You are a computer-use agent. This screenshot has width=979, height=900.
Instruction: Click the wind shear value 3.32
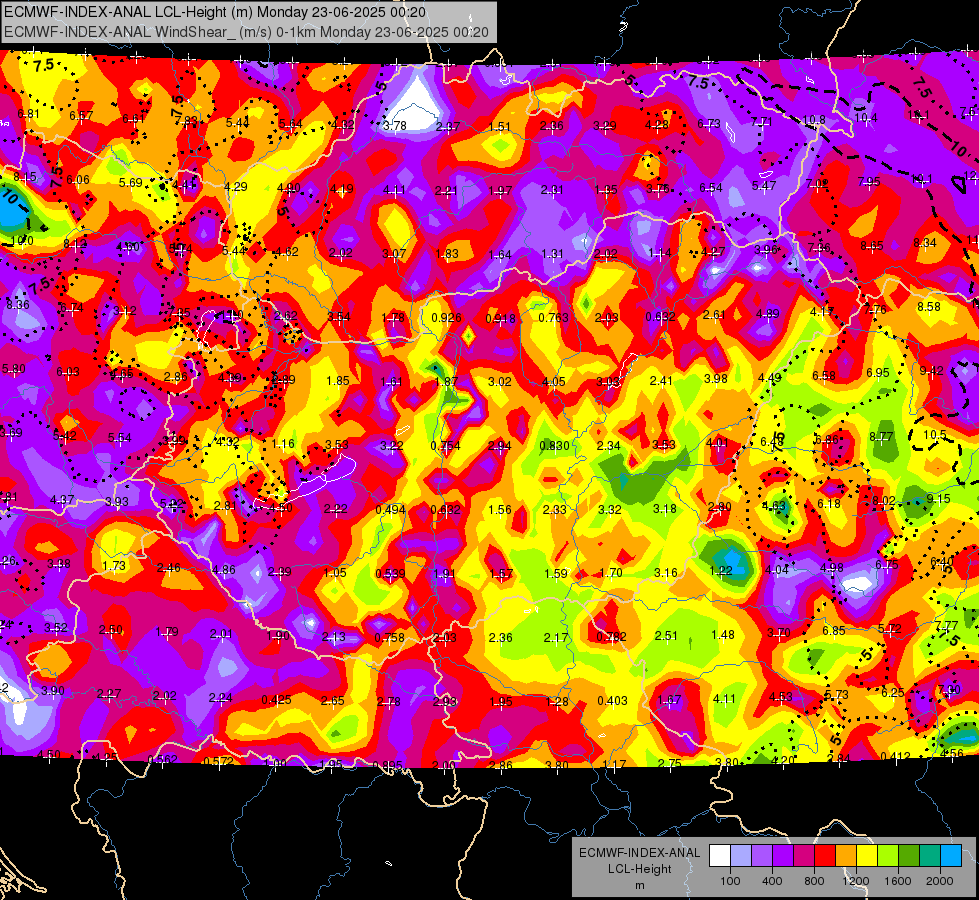click(x=610, y=510)
